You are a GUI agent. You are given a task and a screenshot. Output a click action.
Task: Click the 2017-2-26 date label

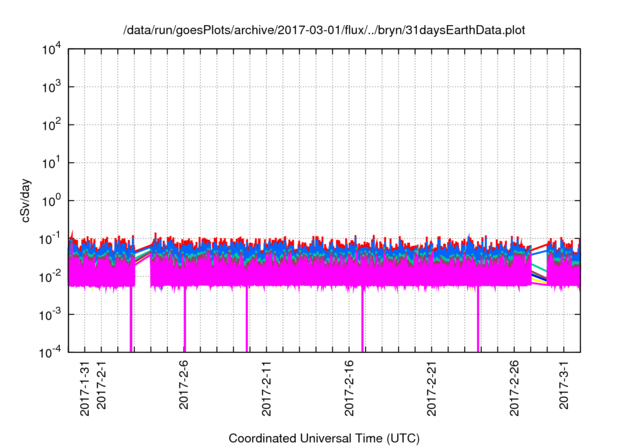(514, 388)
